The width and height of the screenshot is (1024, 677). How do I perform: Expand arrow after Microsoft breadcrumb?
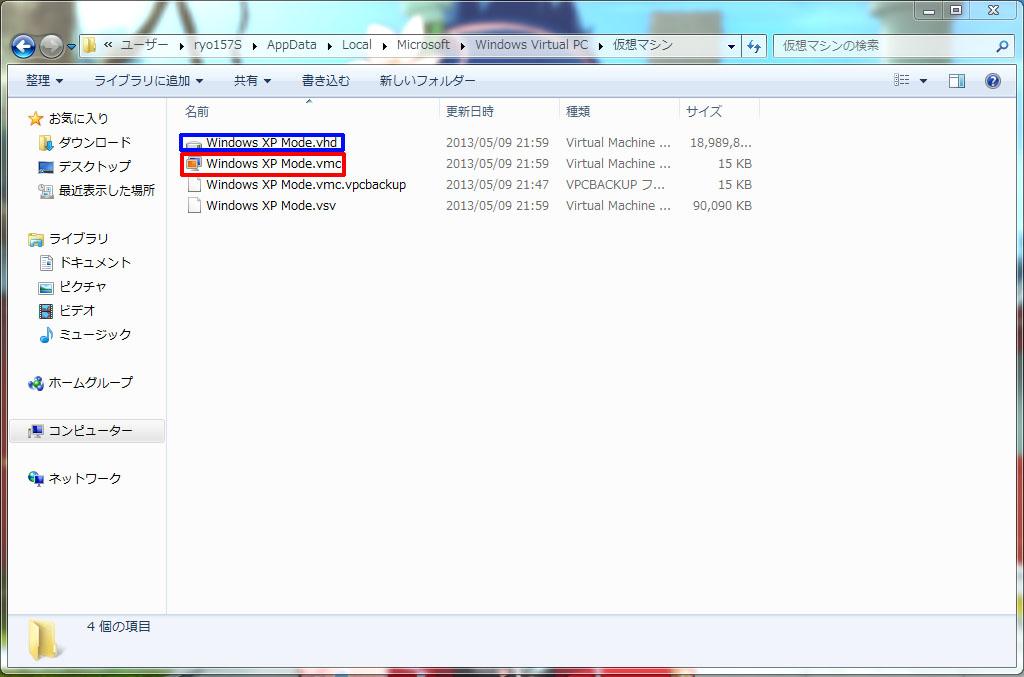[462, 46]
